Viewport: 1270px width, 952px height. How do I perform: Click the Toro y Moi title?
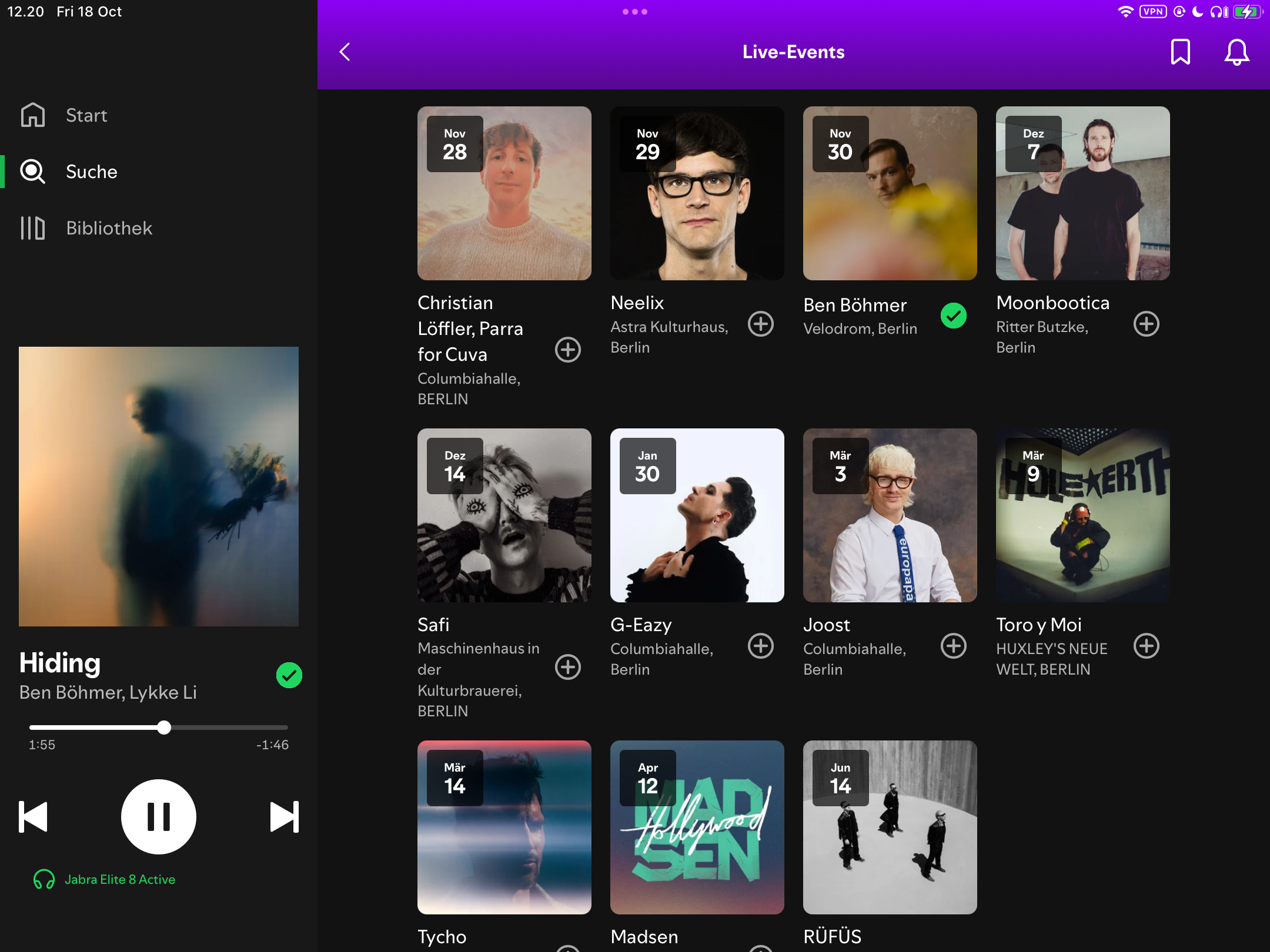pyautogui.click(x=1039, y=625)
